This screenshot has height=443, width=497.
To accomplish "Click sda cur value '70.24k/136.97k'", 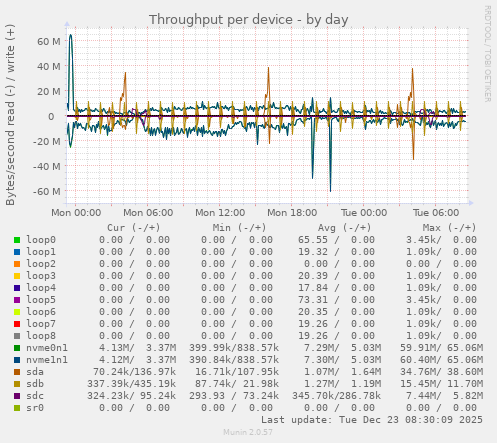I will pyautogui.click(x=135, y=372).
